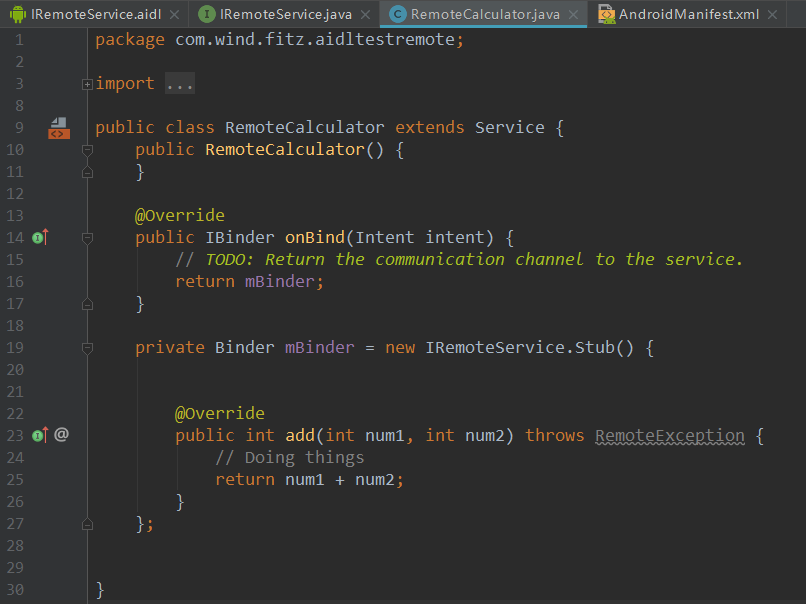
Task: Click the '// Doing things' comment
Action: pos(289,457)
